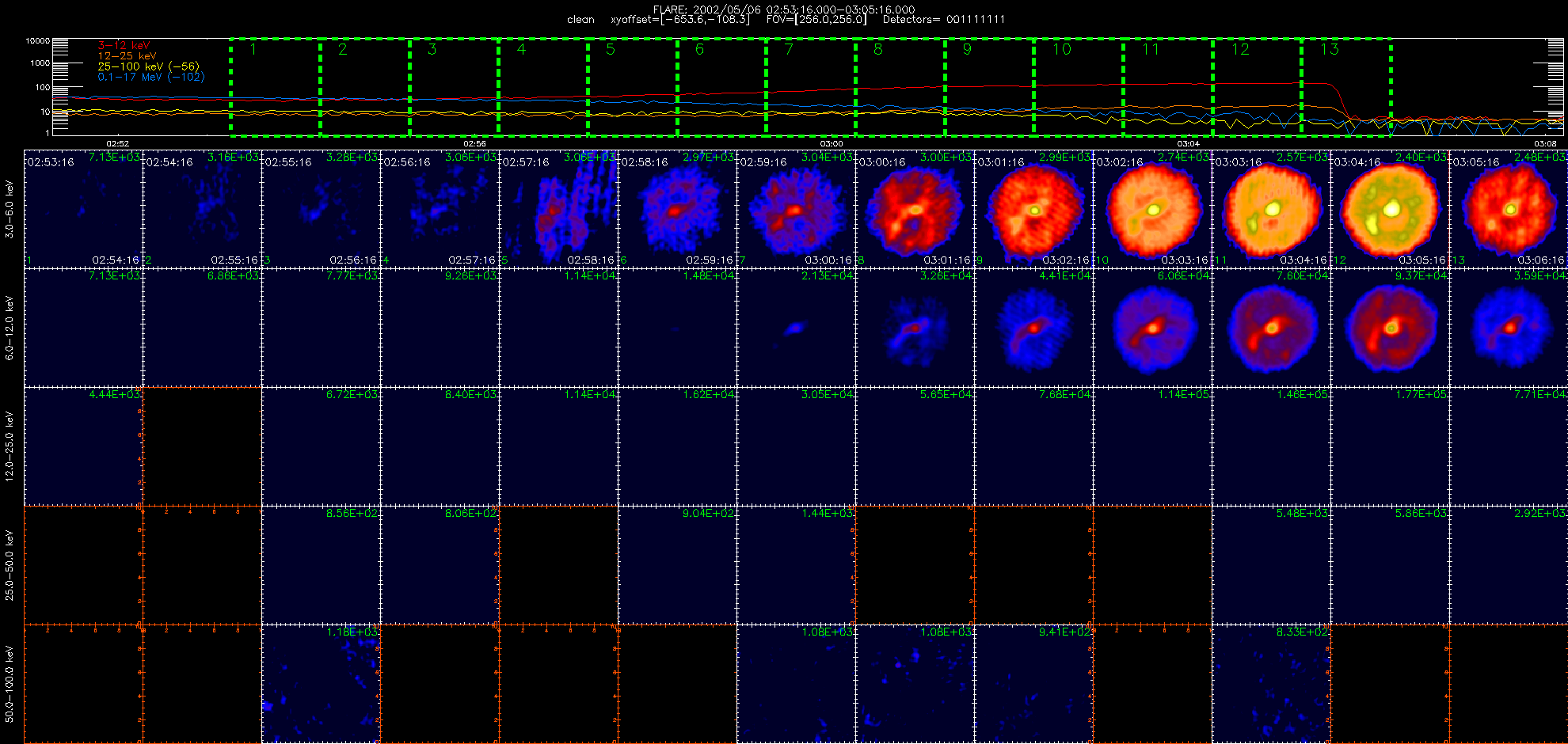Select 6.0-12.0 keV image labeled 2.13E+04
Image resolution: width=1568 pixels, height=744 pixels.
(796, 328)
